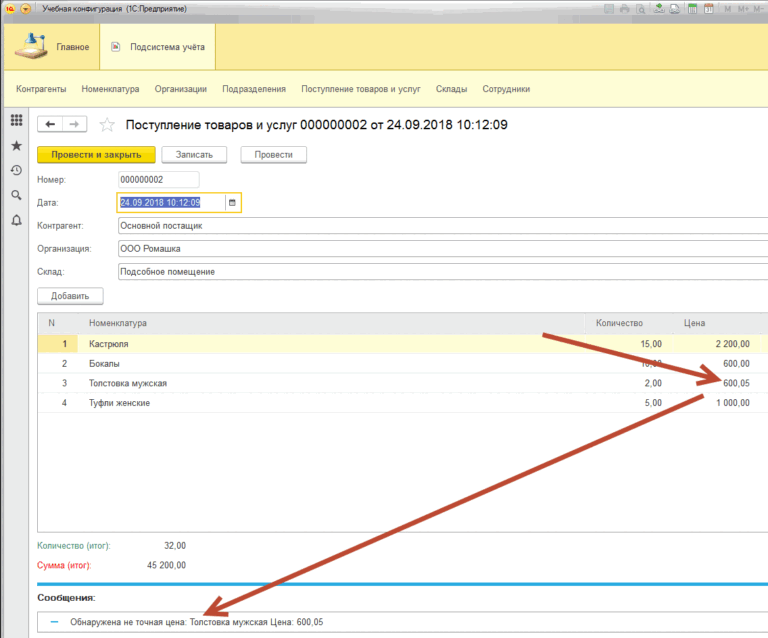
Task: Click into the Контрагент input field
Action: click(440, 226)
